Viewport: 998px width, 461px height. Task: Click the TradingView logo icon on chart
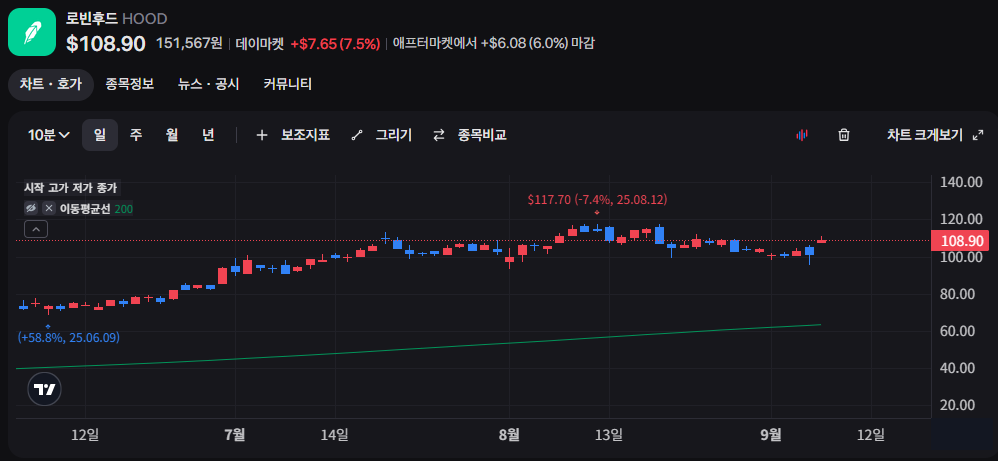[45, 390]
